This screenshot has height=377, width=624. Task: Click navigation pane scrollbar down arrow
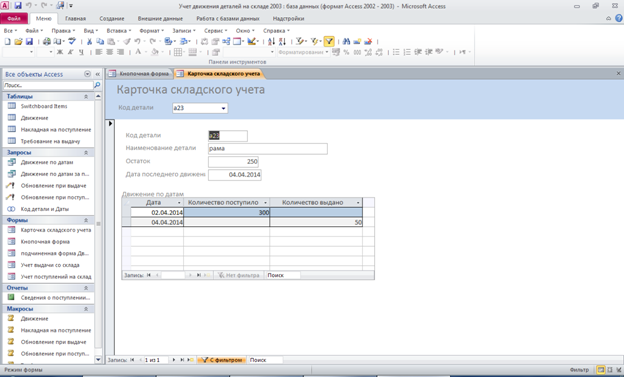[98, 360]
